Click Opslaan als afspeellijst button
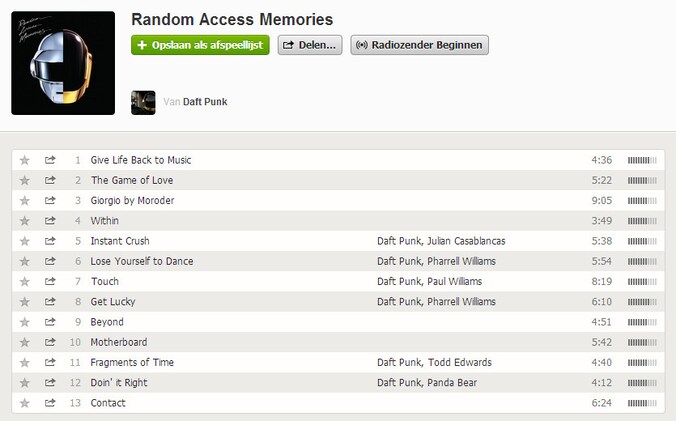The image size is (676, 421). tap(200, 45)
